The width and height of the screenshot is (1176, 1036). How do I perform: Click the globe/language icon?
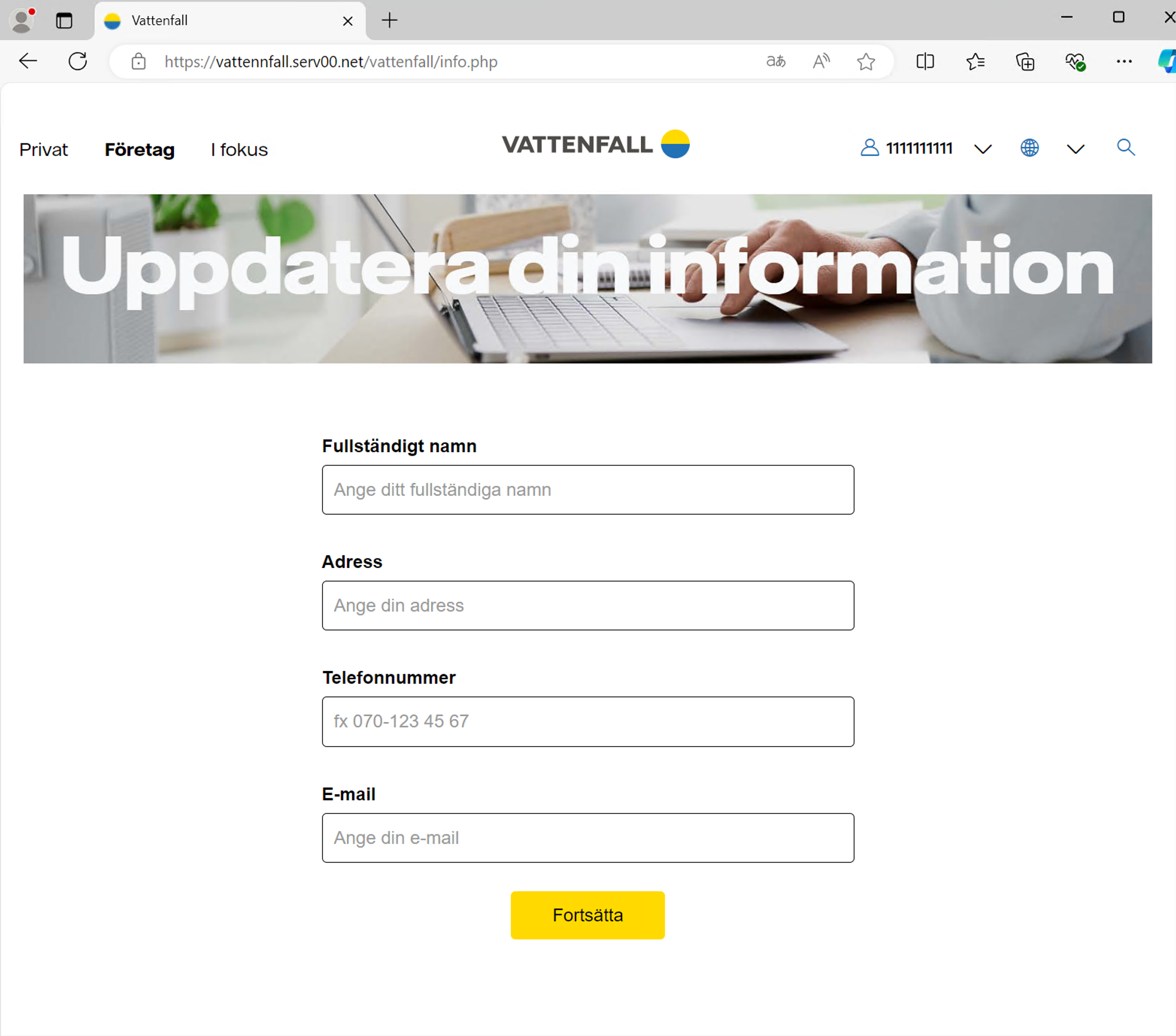[1029, 150]
